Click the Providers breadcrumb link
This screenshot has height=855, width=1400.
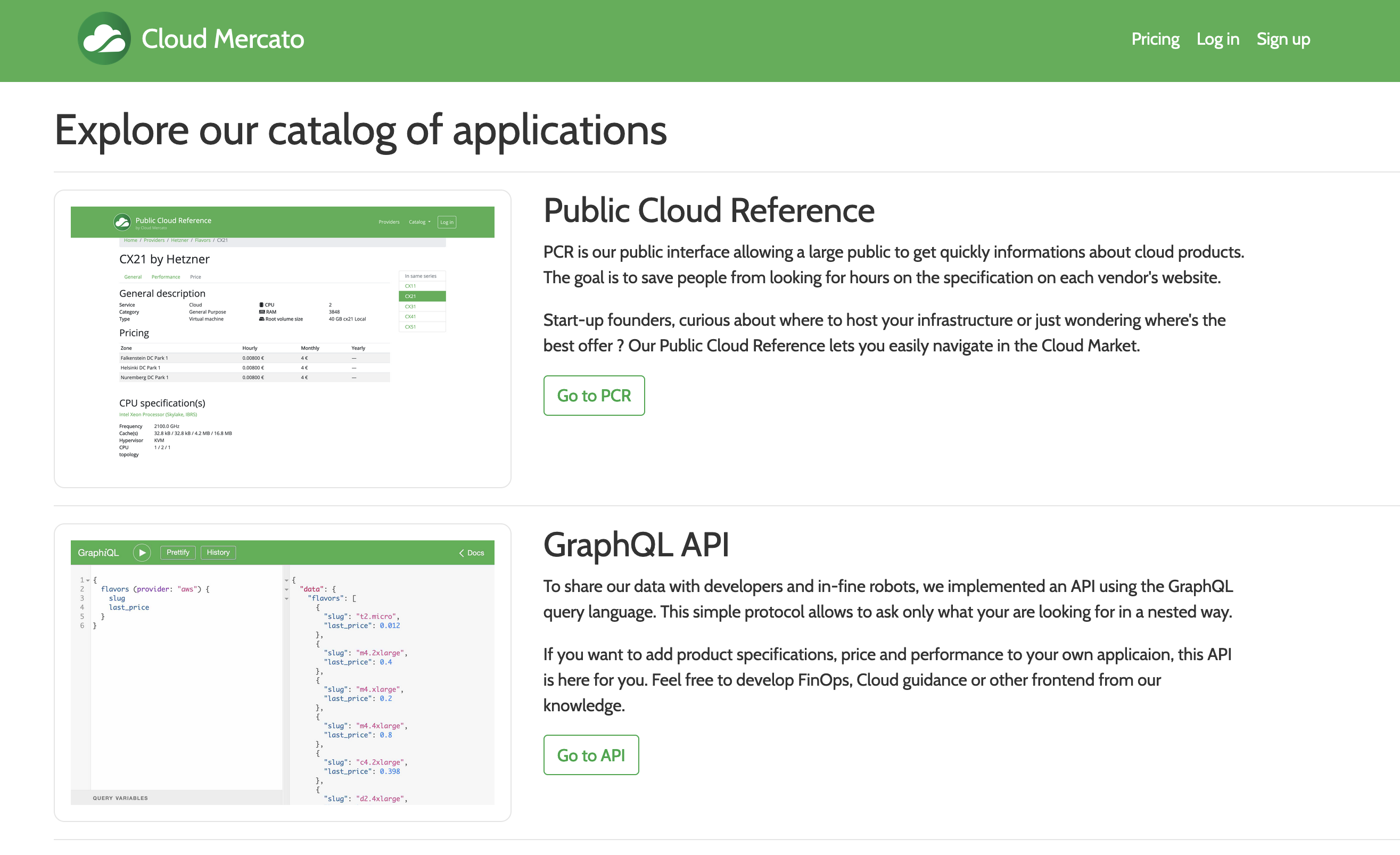coord(154,240)
